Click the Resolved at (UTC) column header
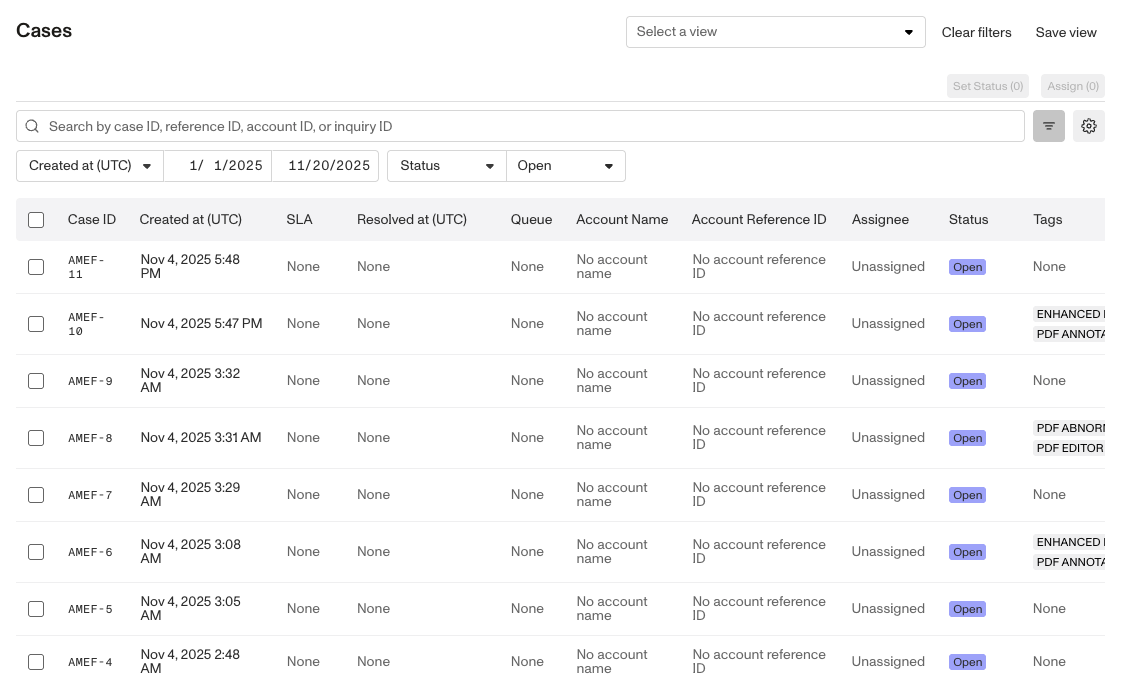Screen dimensions: 1125x687 [412, 219]
